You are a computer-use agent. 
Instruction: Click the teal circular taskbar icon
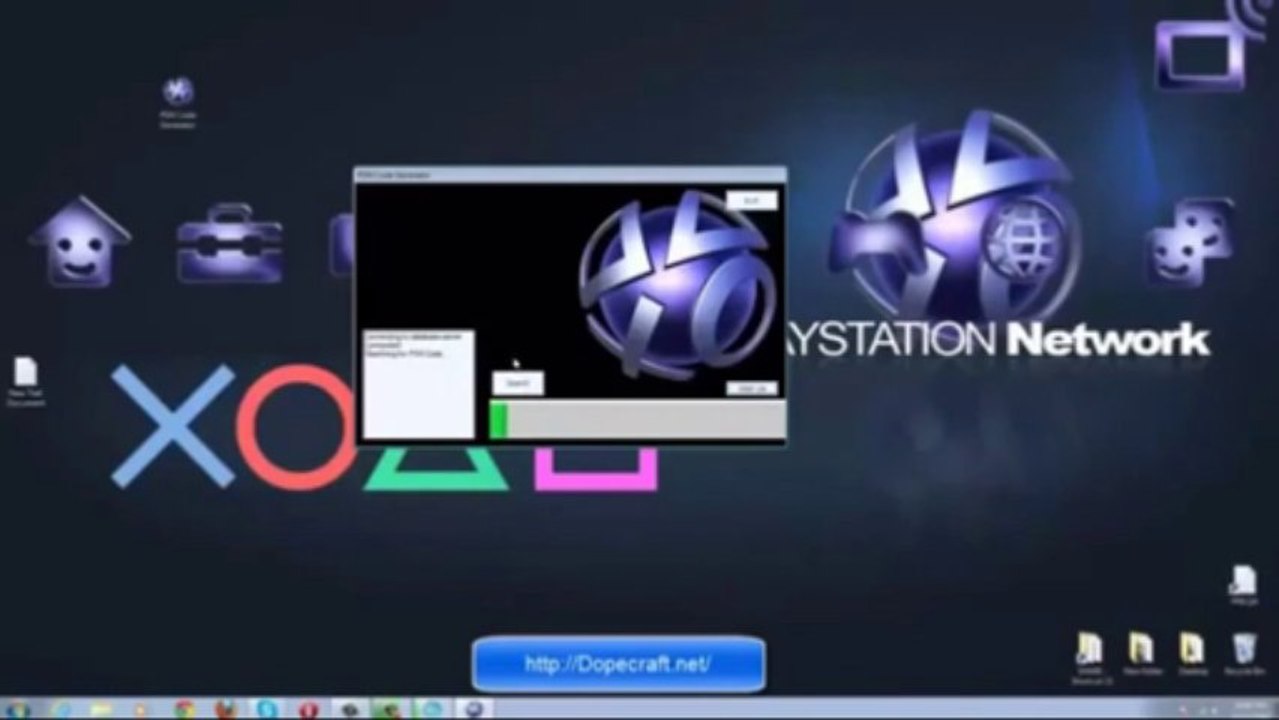pyautogui.click(x=431, y=709)
